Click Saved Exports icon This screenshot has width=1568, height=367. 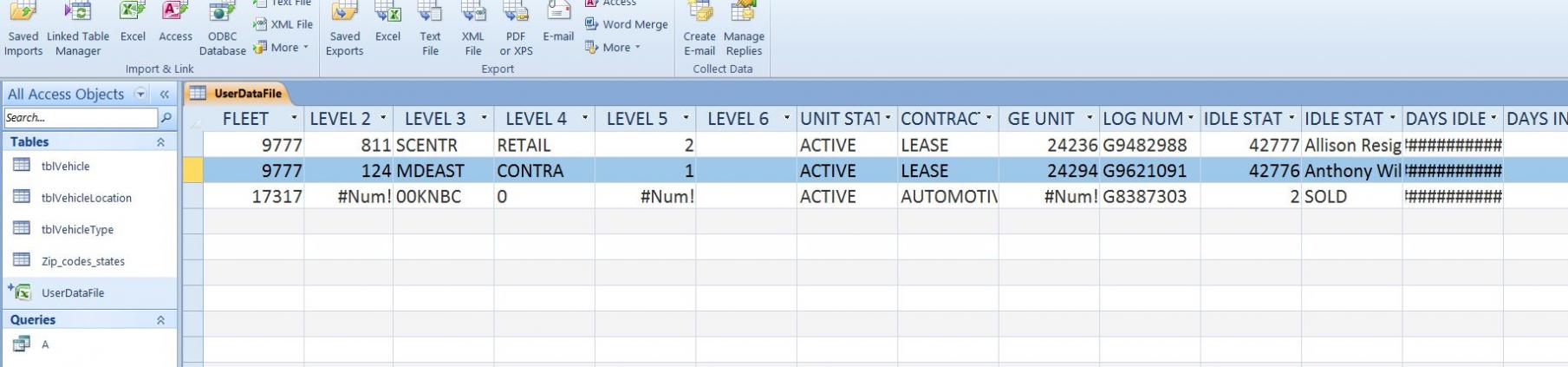(344, 29)
